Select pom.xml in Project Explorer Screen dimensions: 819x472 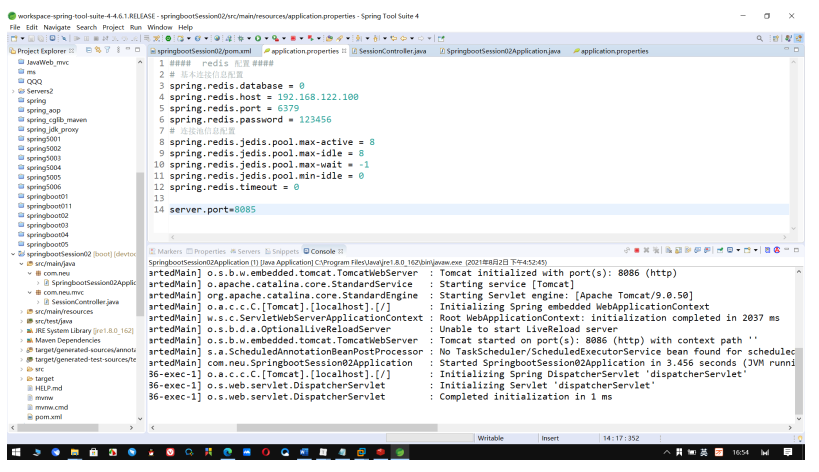(x=49, y=417)
